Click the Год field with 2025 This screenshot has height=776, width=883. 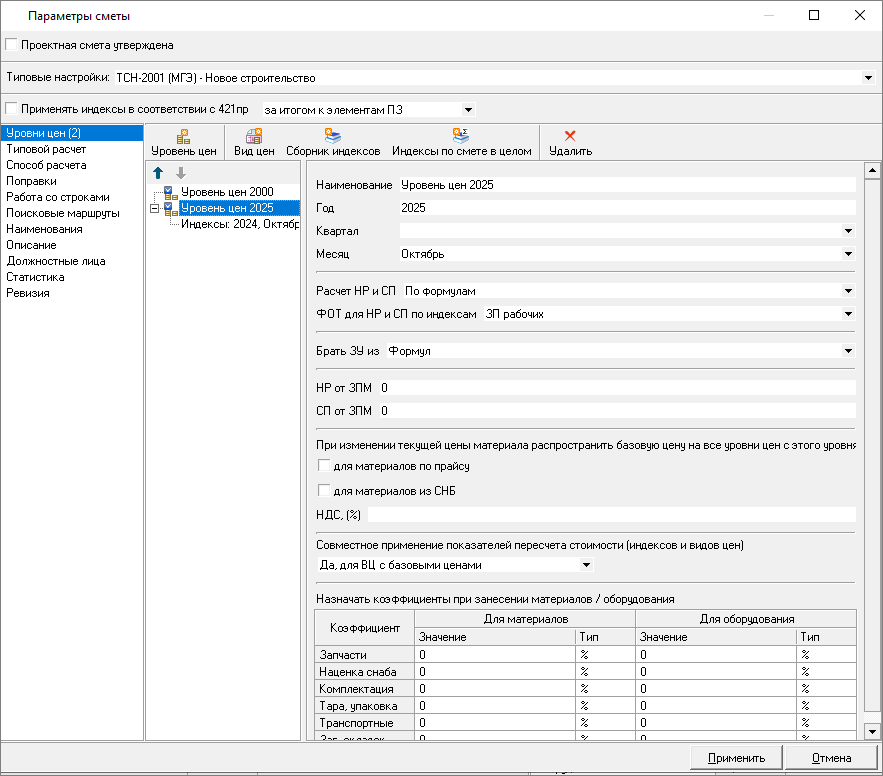pyautogui.click(x=627, y=208)
